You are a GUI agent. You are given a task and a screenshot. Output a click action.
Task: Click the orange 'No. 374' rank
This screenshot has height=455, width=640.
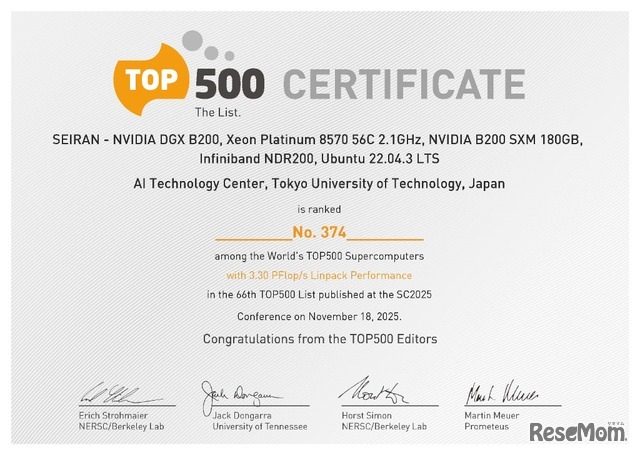[x=319, y=232]
